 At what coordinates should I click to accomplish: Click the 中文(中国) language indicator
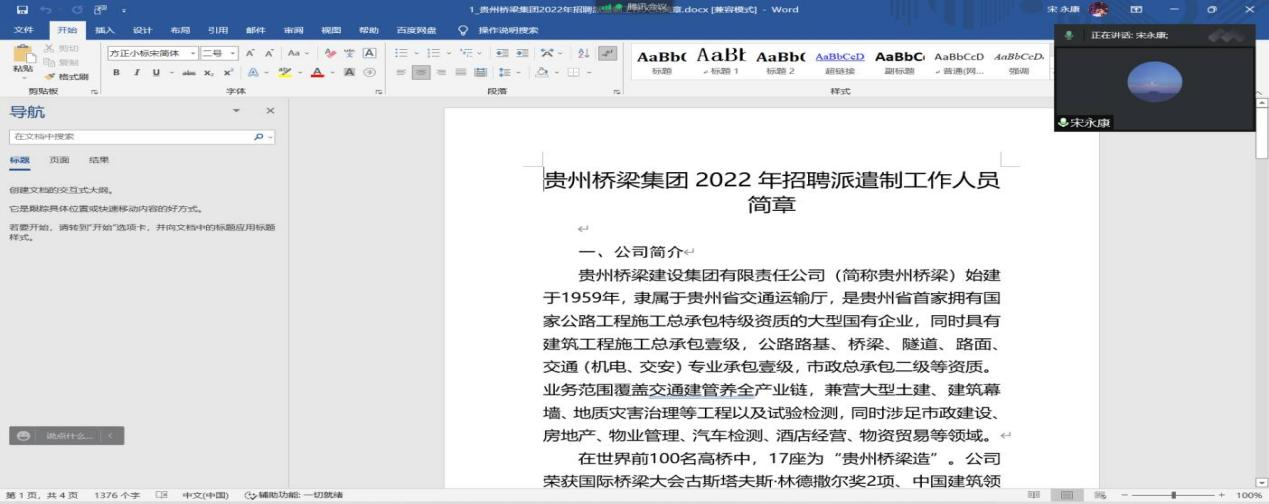click(x=205, y=495)
